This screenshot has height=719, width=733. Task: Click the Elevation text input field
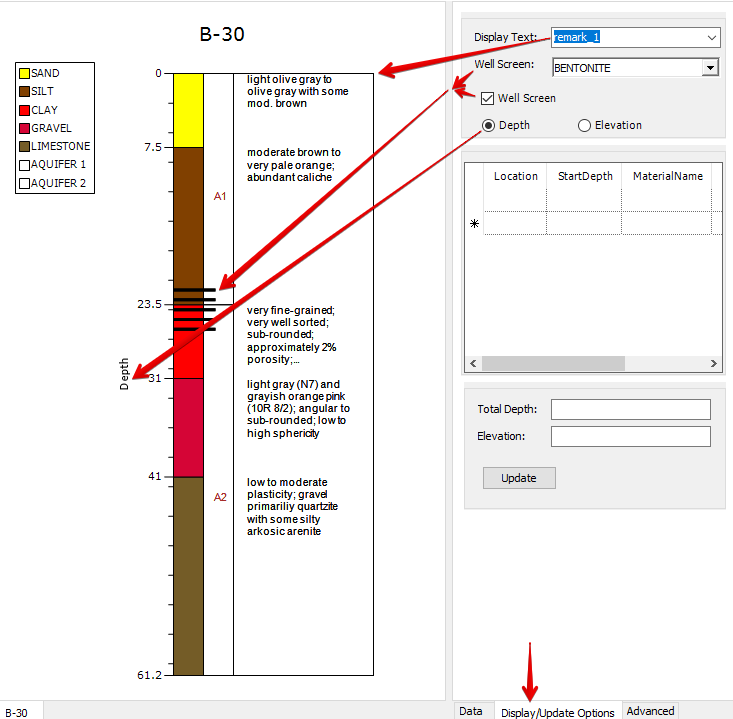(630, 436)
